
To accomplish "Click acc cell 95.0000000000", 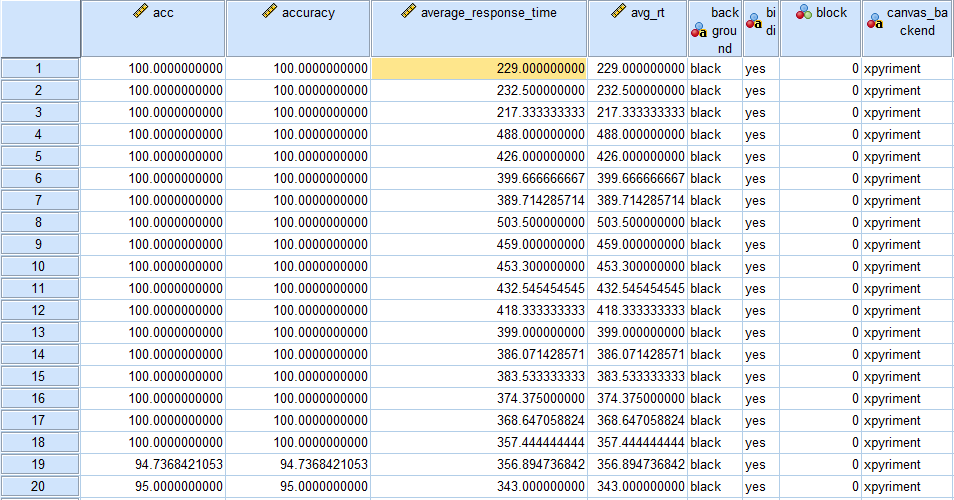I will 153,486.
